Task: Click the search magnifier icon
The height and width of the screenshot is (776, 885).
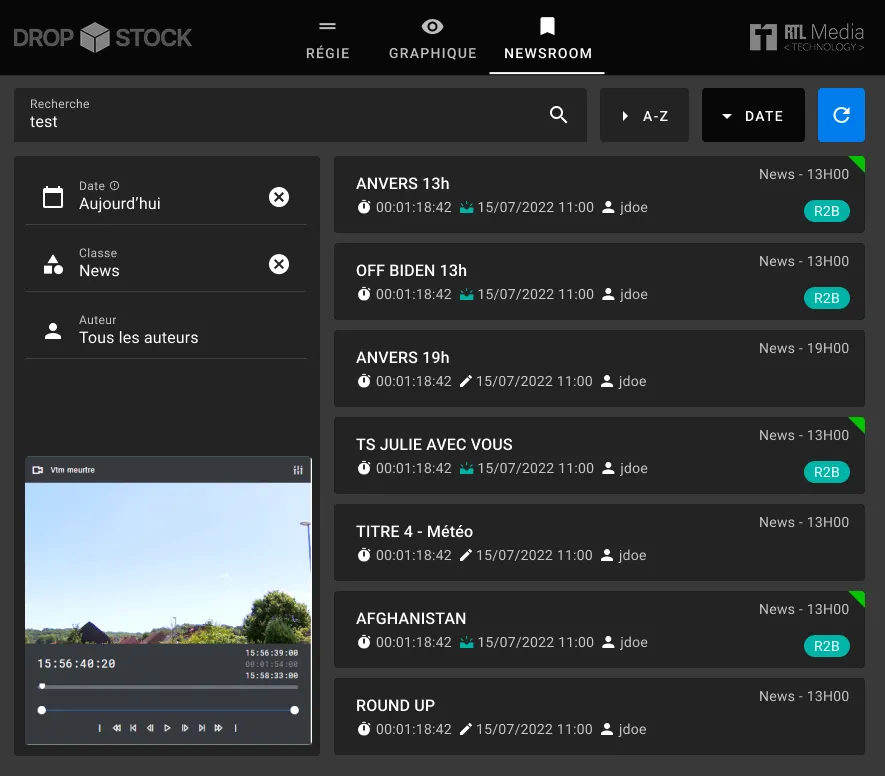Action: point(559,115)
